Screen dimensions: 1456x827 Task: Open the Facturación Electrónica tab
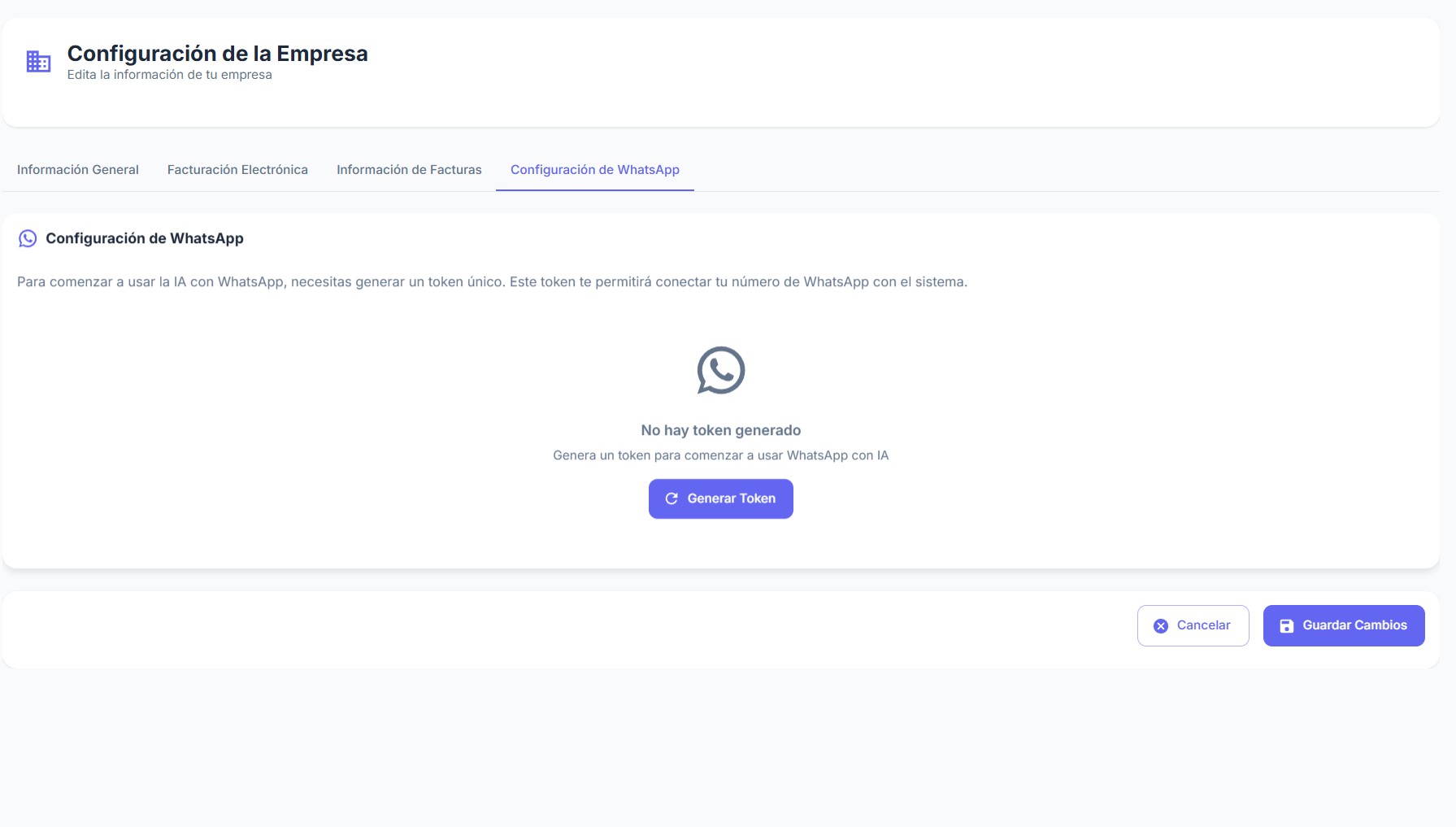pos(237,169)
